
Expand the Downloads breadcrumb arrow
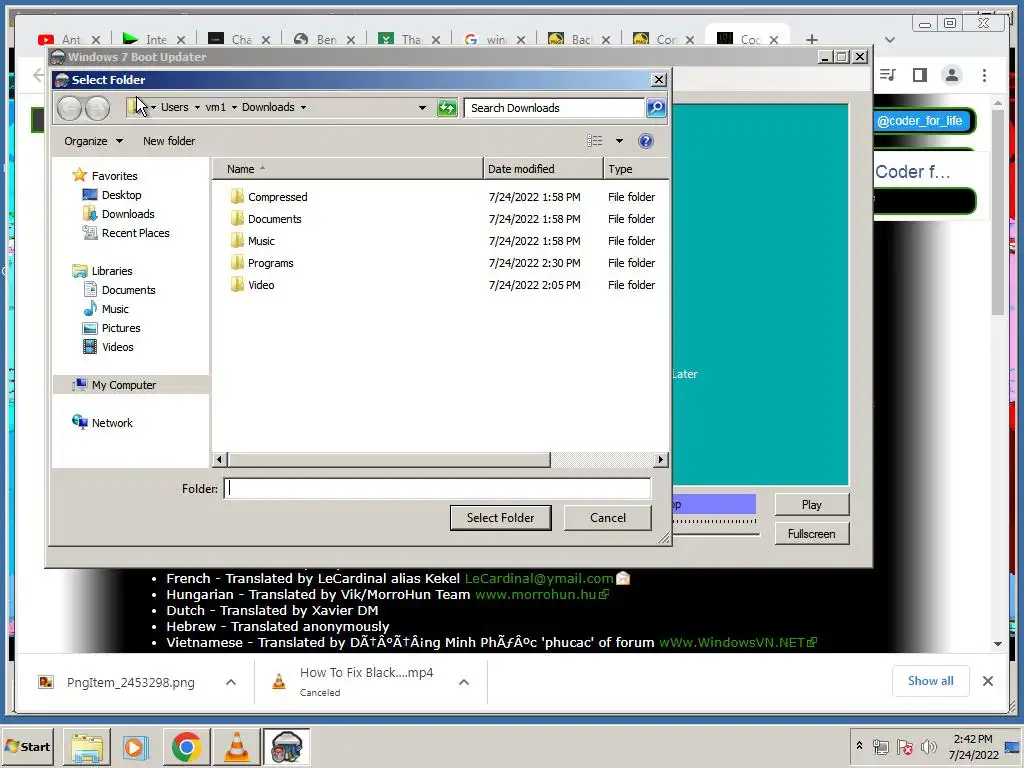[x=303, y=107]
